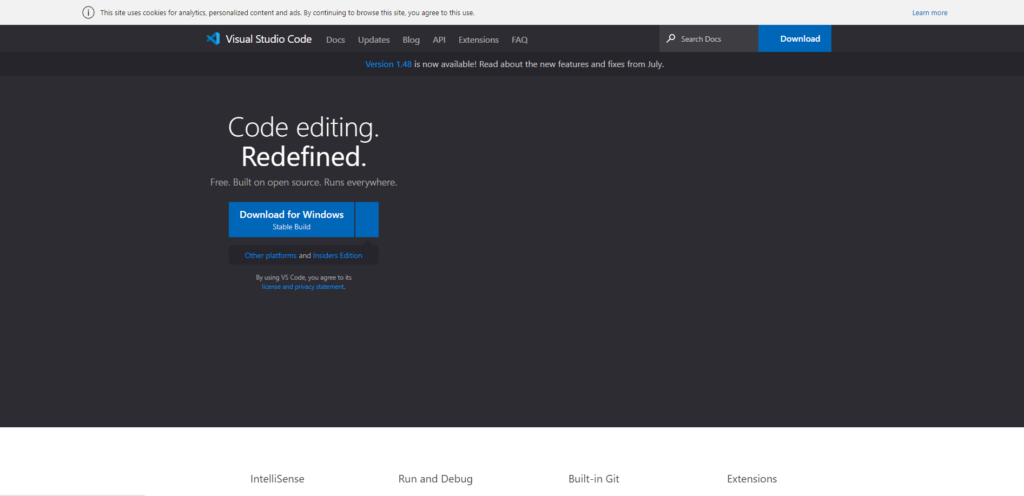1024x496 pixels.
Task: Open the Other platforms link
Action: [270, 255]
